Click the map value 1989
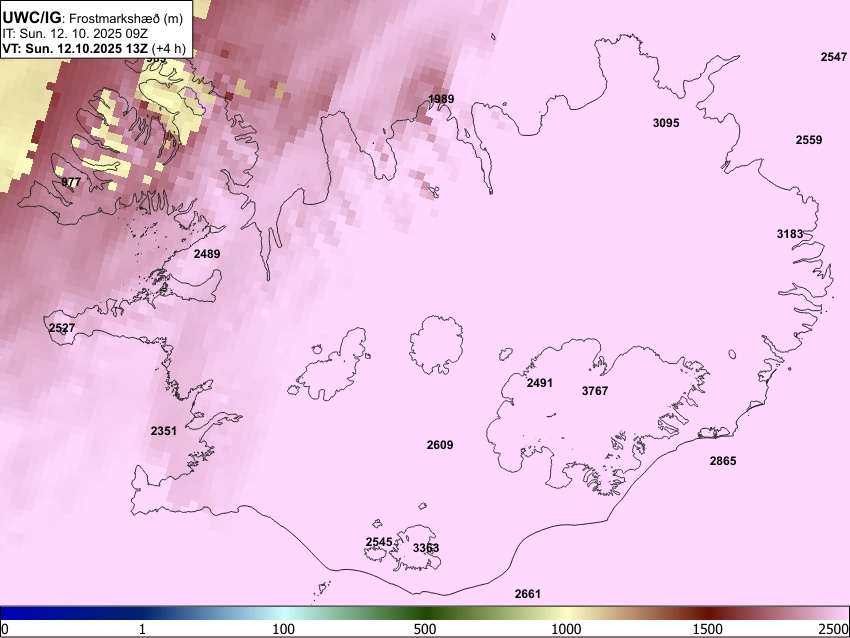 [441, 99]
